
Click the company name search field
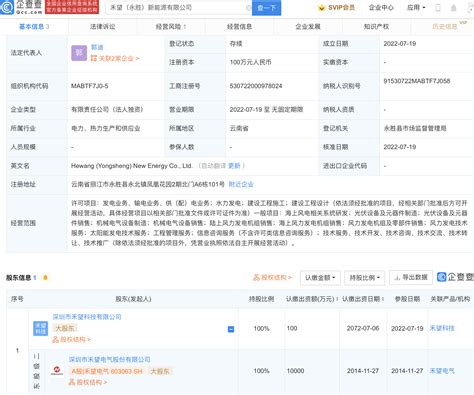(x=178, y=7)
